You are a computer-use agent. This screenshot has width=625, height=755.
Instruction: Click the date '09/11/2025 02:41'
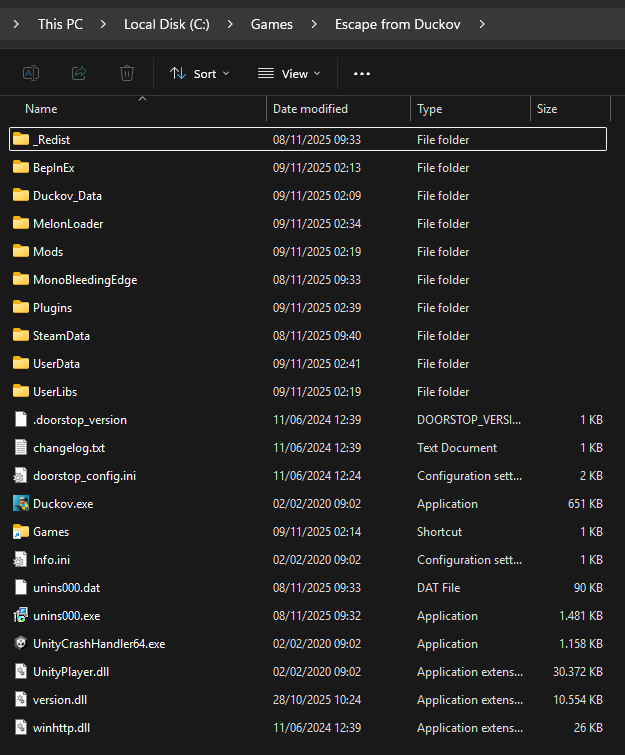pos(317,364)
